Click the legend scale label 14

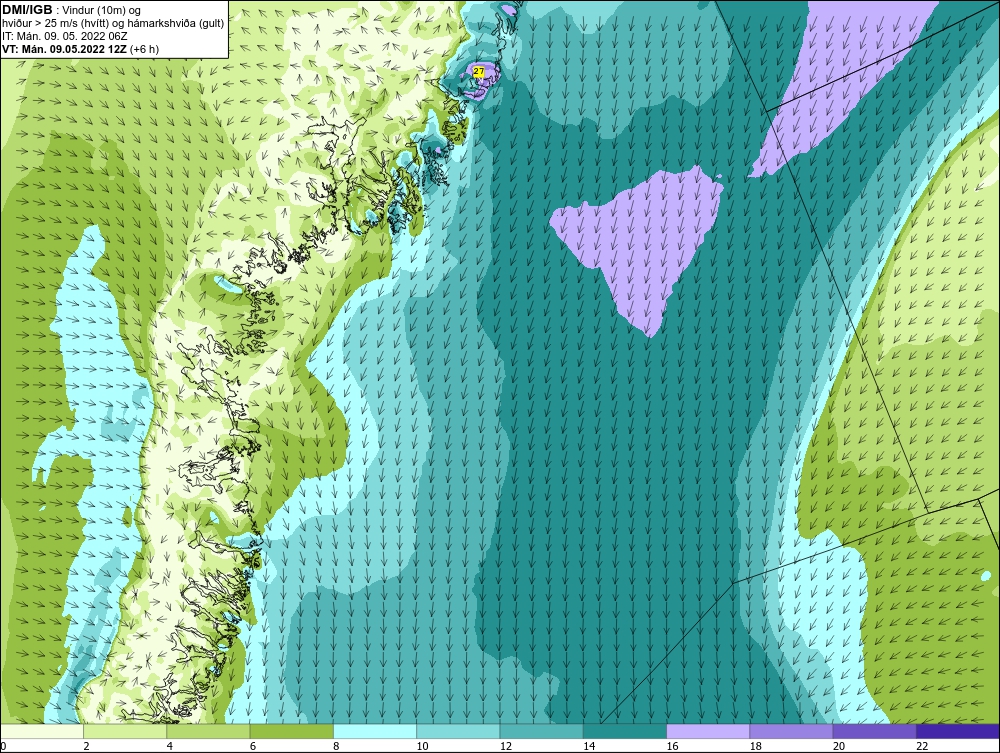(x=589, y=747)
